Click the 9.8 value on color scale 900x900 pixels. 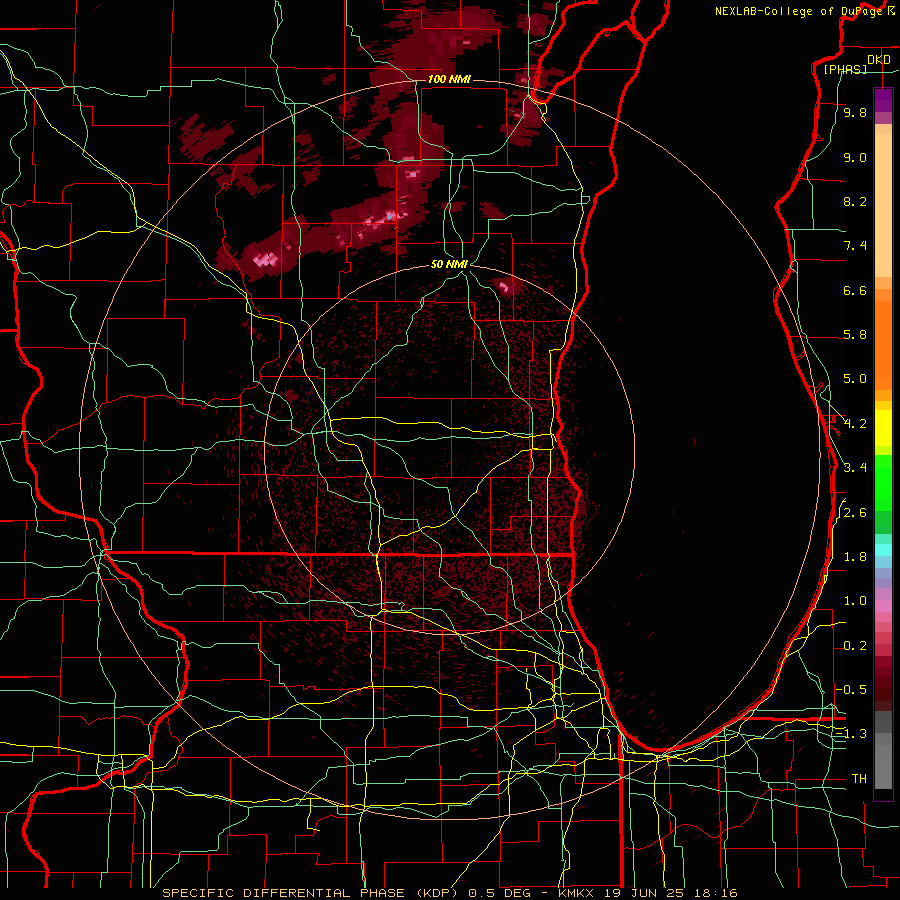click(855, 113)
